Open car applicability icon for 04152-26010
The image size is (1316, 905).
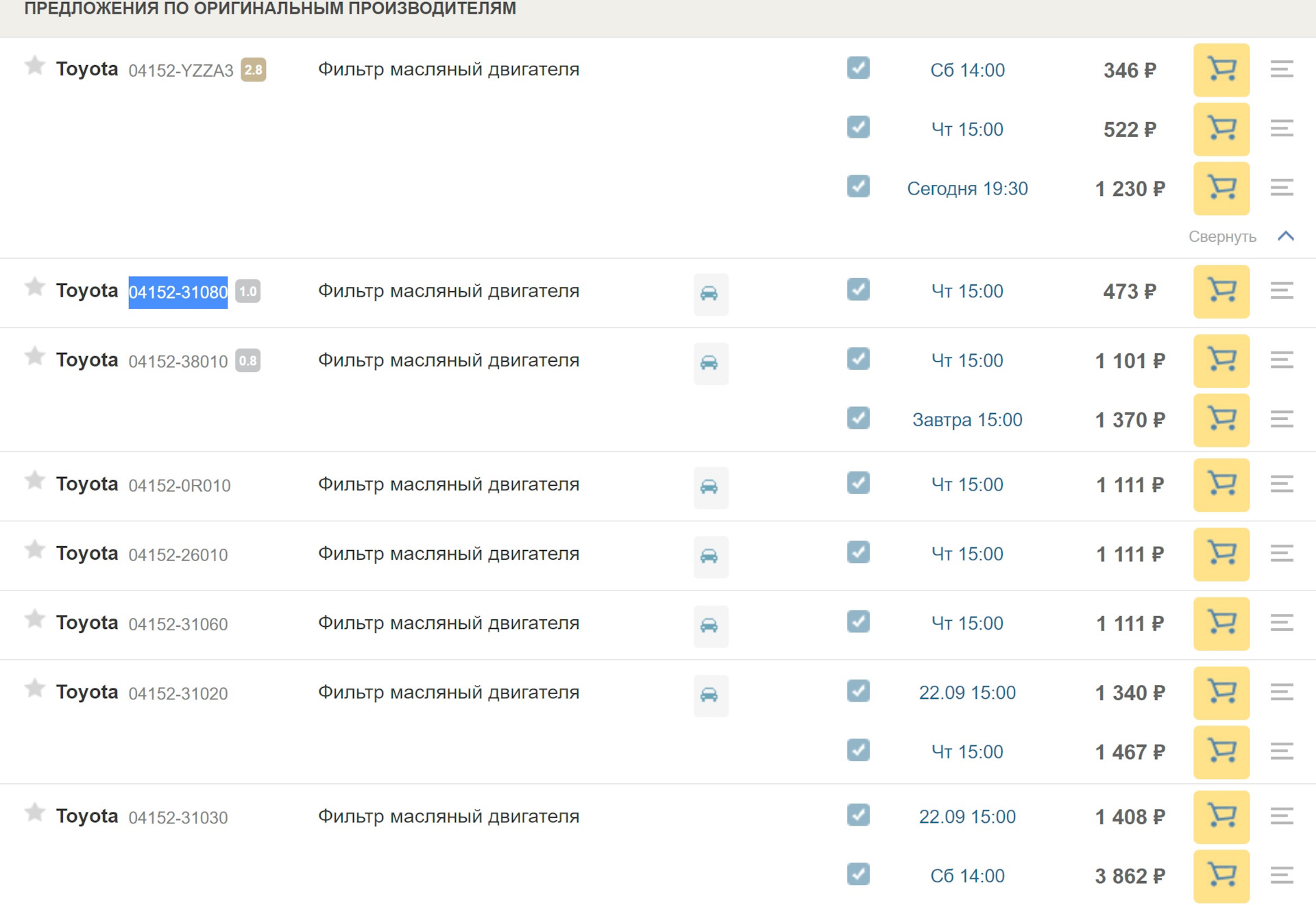point(710,556)
